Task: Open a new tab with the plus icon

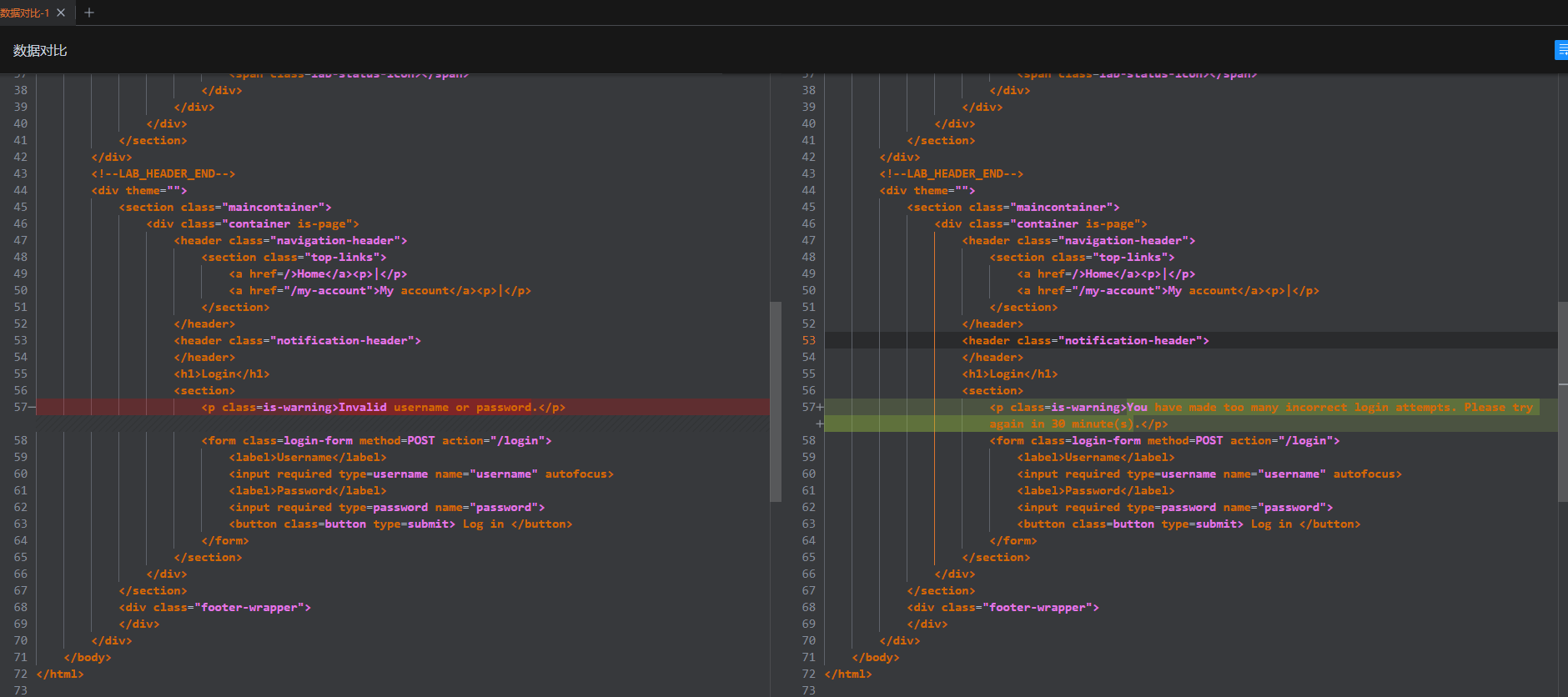Action: click(x=89, y=13)
